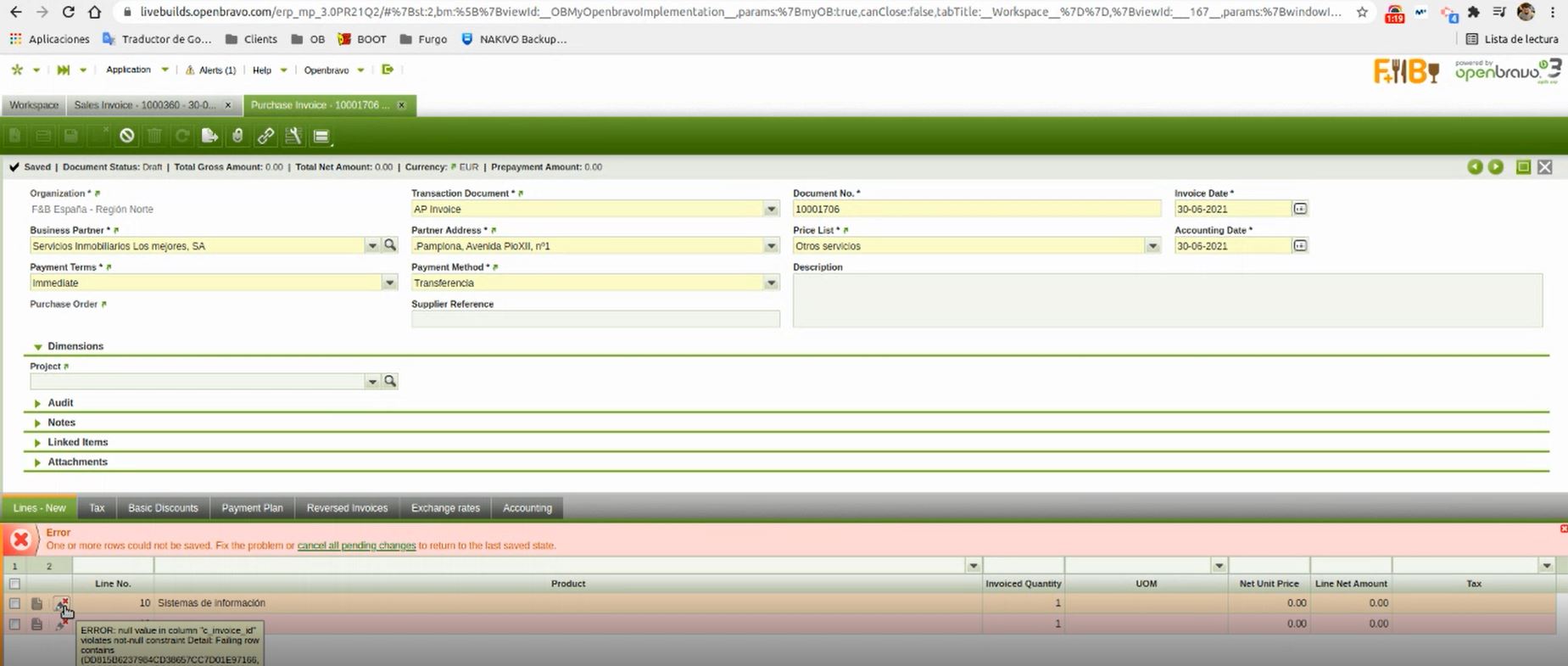Check the Sistemas de información row checkbox
The width and height of the screenshot is (1568, 666).
[14, 603]
